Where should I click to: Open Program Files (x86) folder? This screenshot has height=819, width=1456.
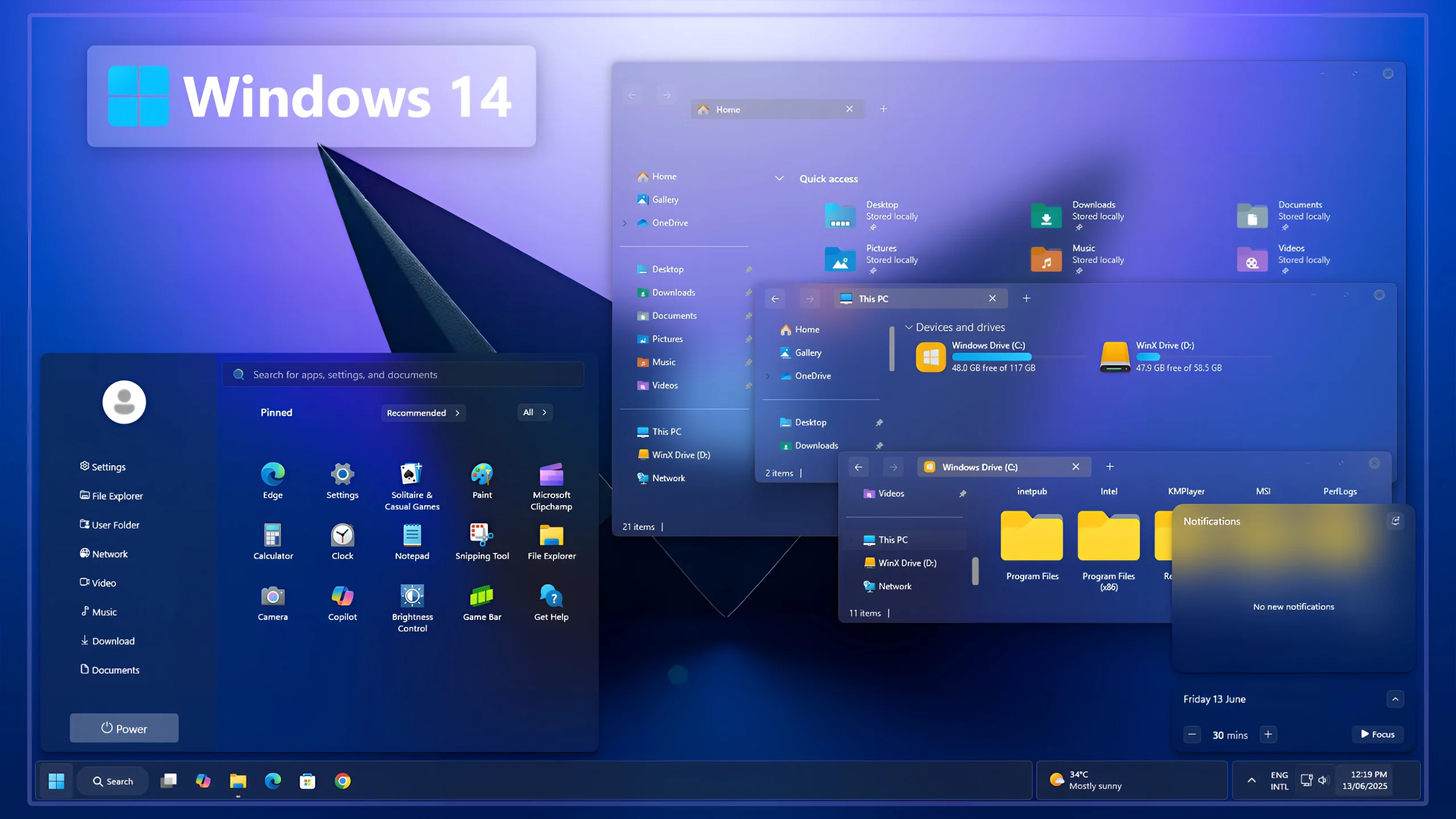pyautogui.click(x=1108, y=551)
